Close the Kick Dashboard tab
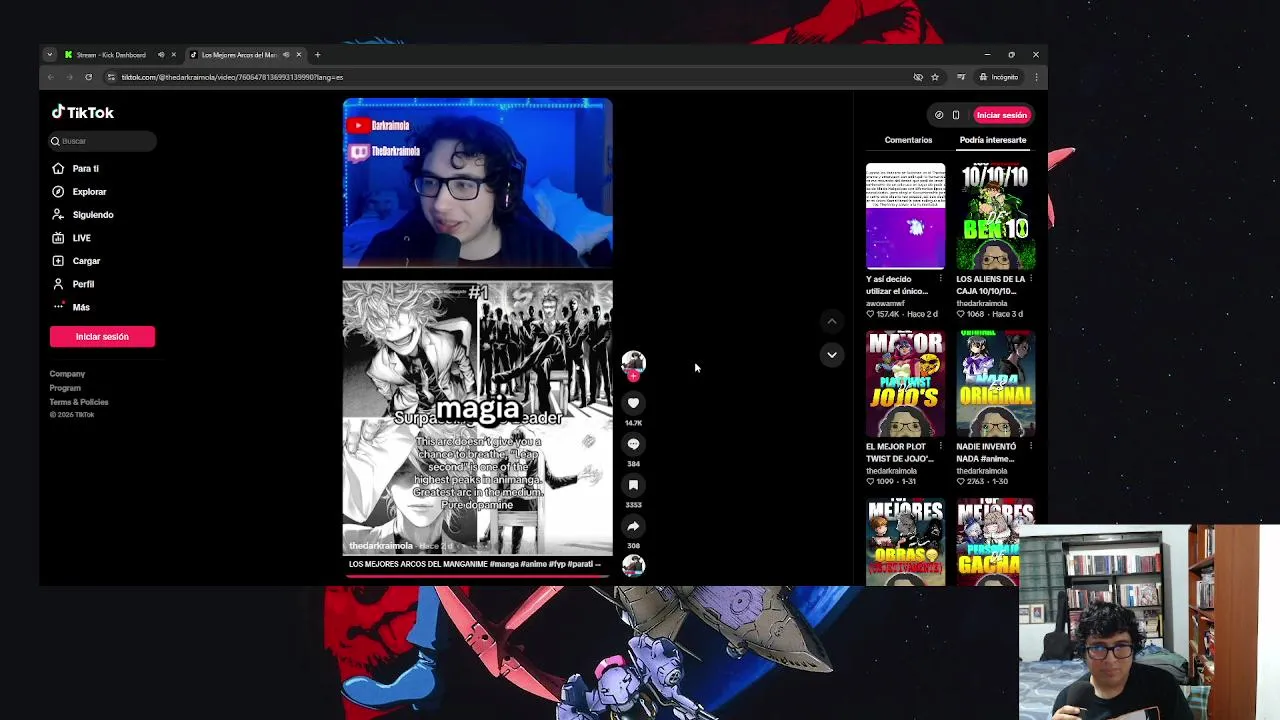Screen dimensions: 1280x720 coord(173,55)
